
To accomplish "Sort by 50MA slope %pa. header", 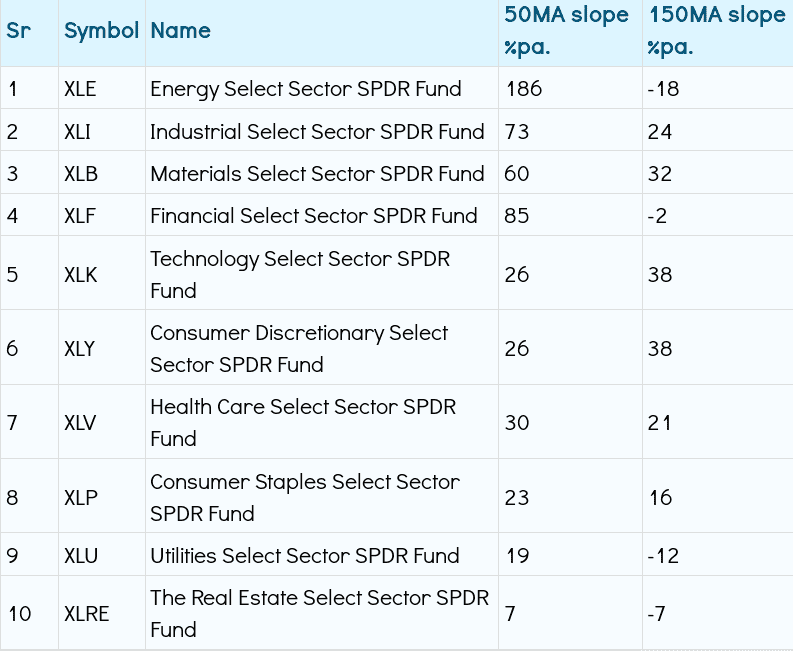I will [x=566, y=31].
